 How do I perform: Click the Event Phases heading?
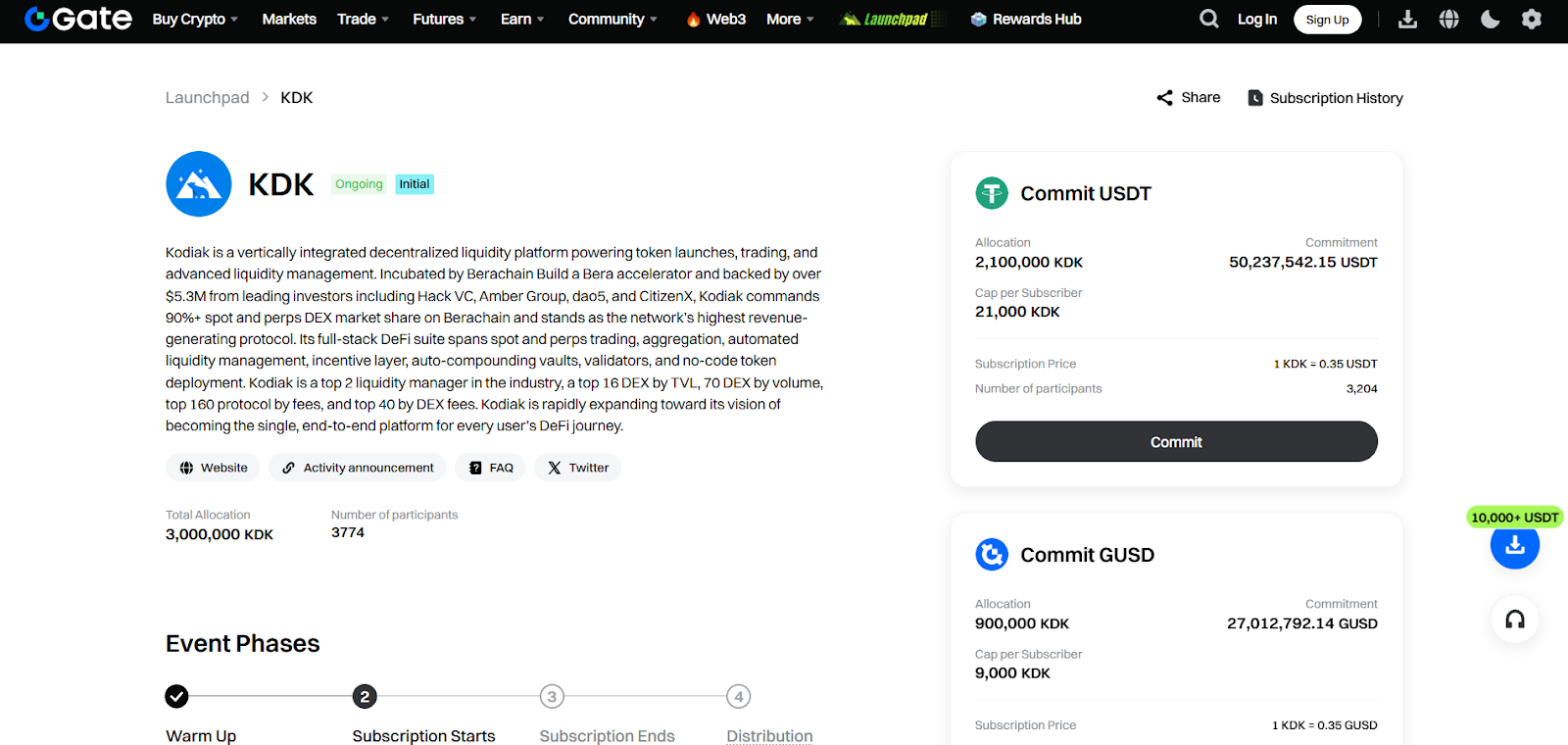point(243,643)
